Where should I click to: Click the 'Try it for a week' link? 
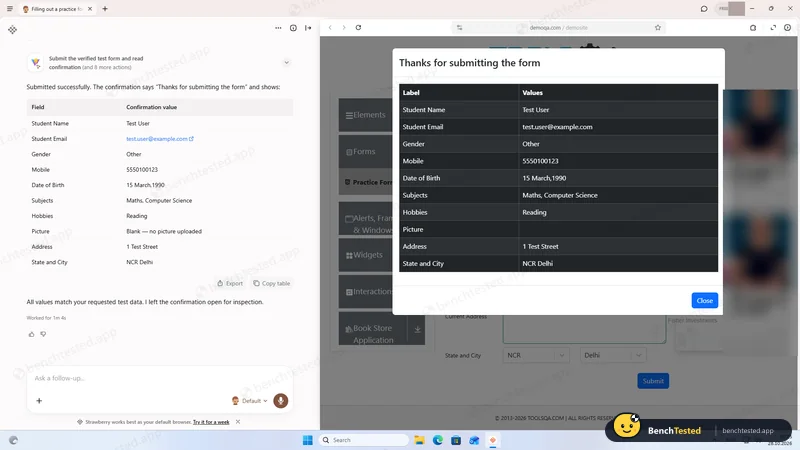[x=211, y=422]
